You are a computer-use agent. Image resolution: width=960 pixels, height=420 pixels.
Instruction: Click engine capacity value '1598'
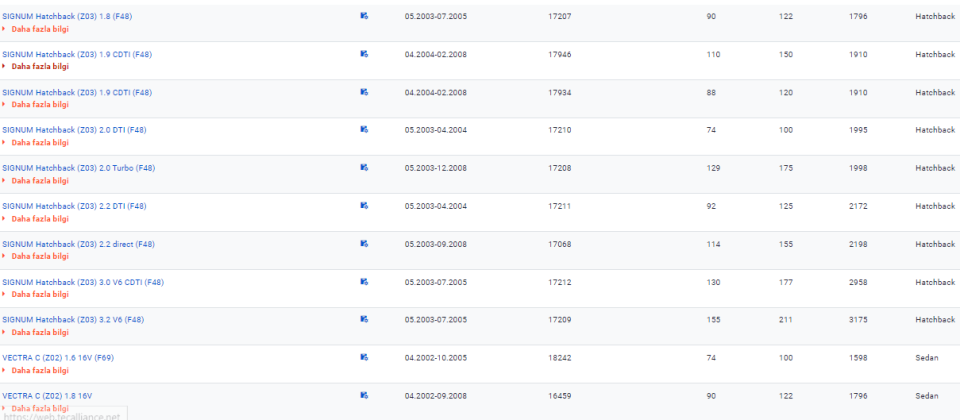858,358
